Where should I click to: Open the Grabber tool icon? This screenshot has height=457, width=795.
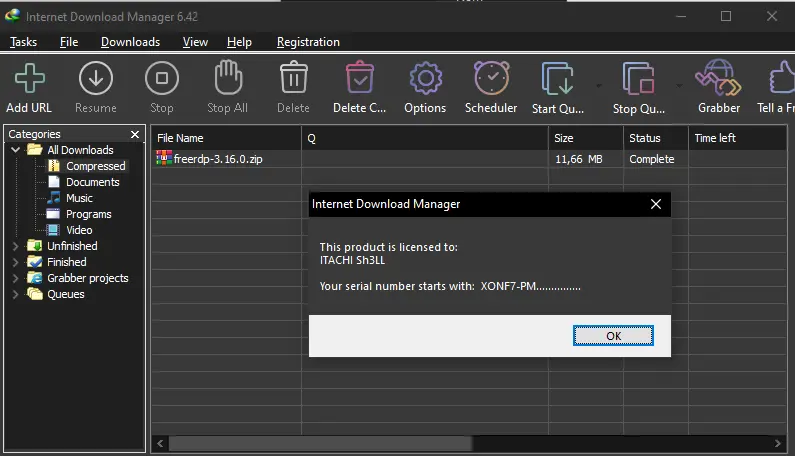point(718,78)
